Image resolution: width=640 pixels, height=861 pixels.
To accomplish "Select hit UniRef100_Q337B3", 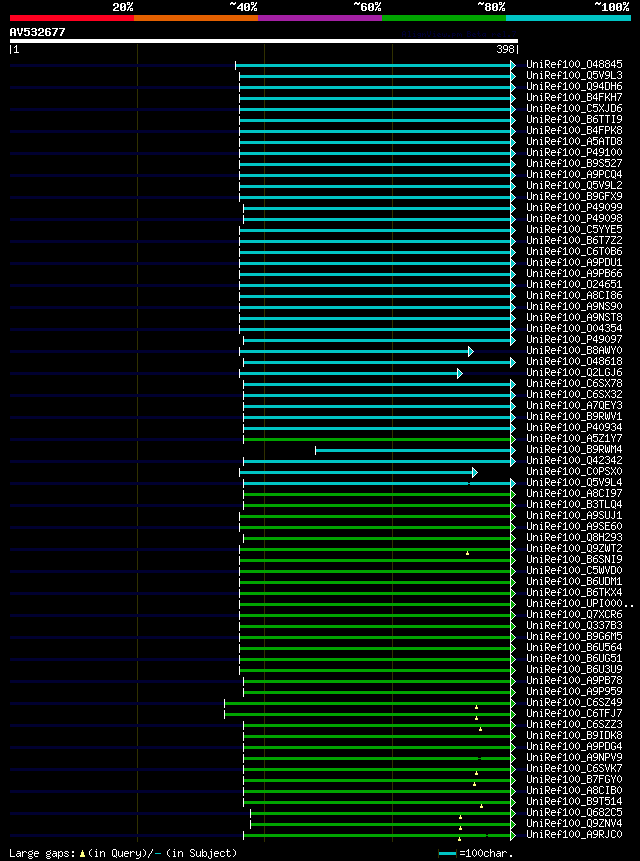I will point(574,624).
